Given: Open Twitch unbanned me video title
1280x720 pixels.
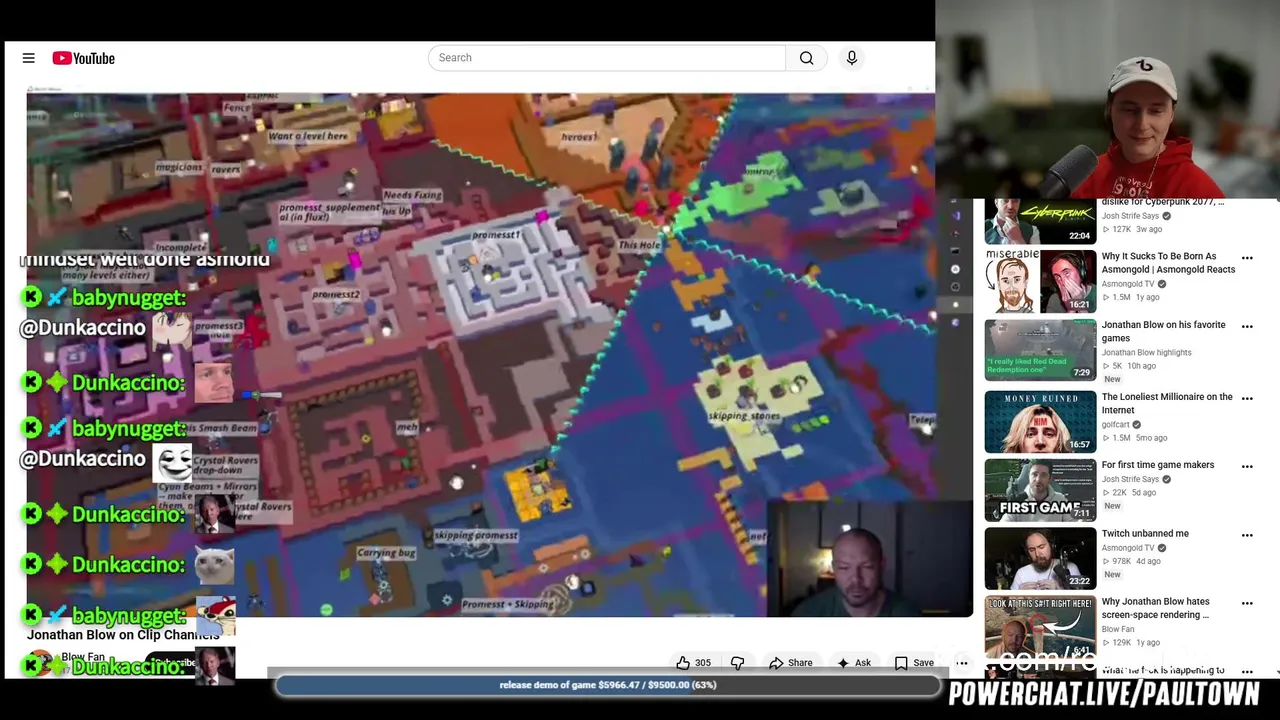Looking at the screenshot, I should tap(1145, 534).
